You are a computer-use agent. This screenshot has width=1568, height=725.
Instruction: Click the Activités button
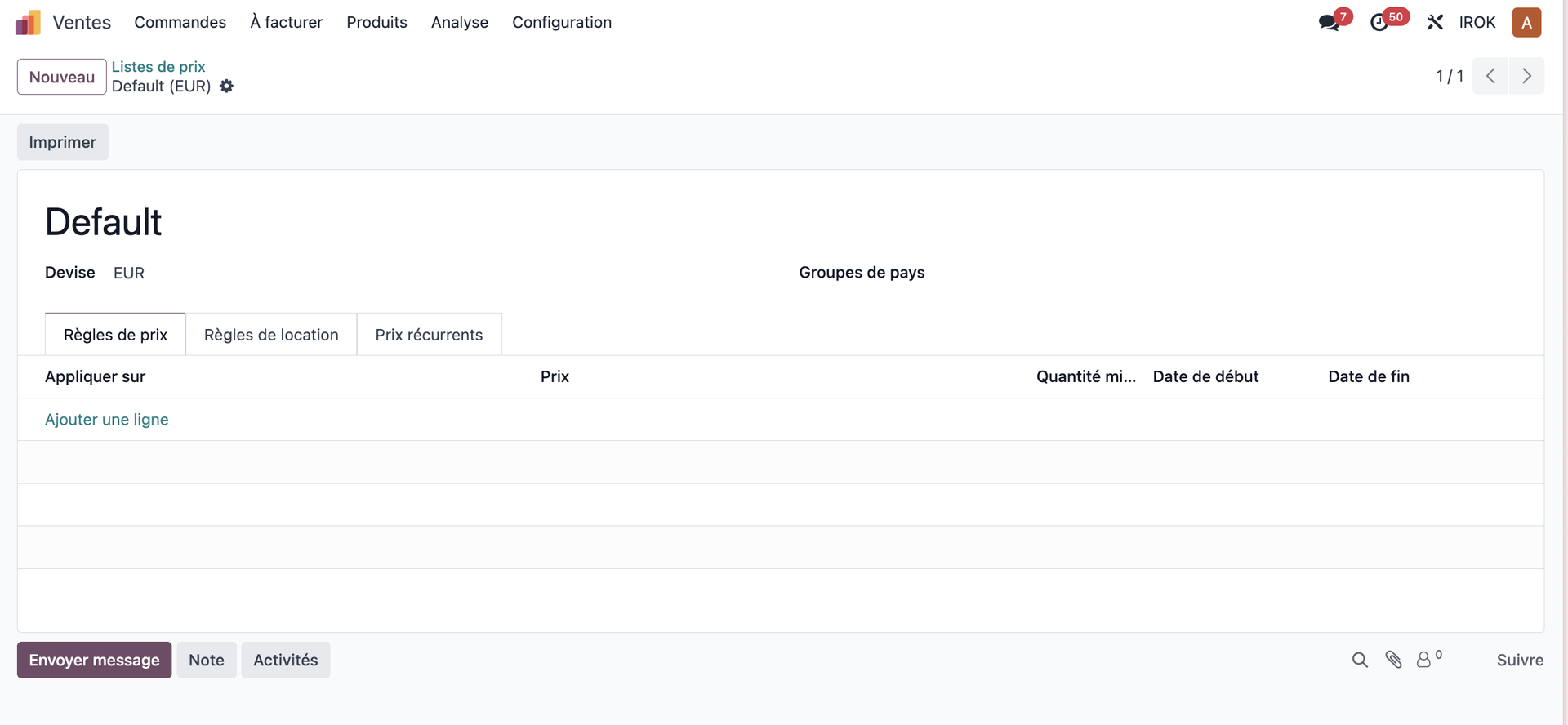286,660
